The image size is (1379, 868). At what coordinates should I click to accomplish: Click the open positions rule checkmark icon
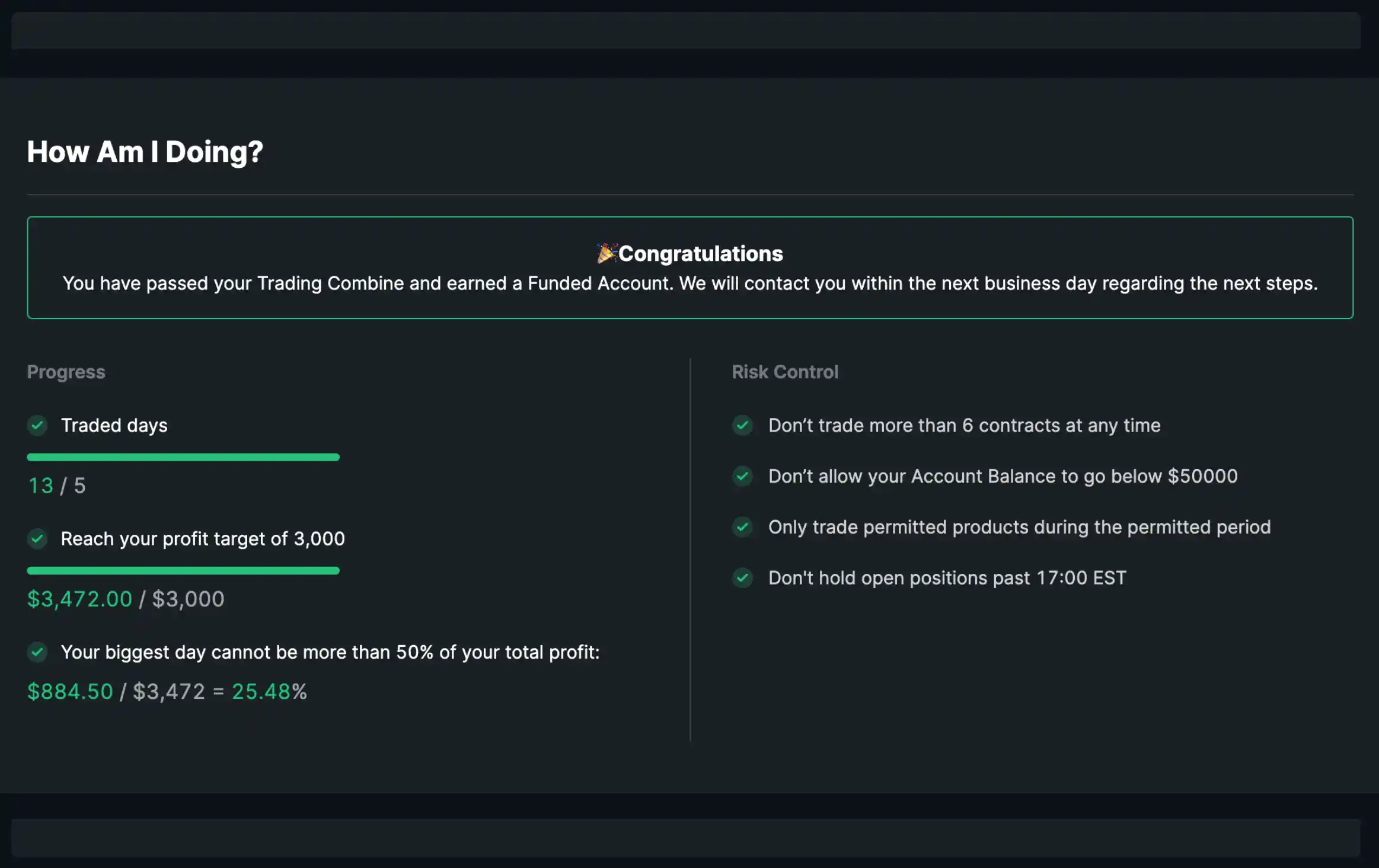tap(743, 578)
